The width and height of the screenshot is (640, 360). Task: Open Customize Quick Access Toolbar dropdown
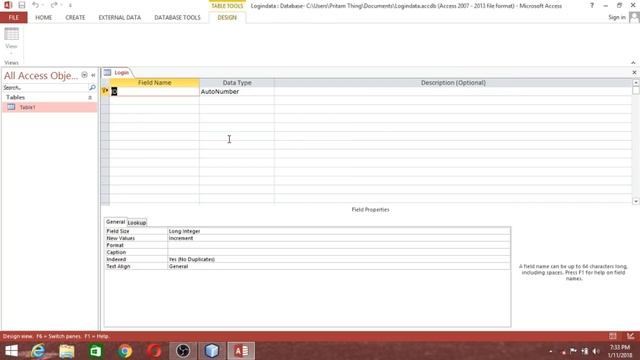70,6
